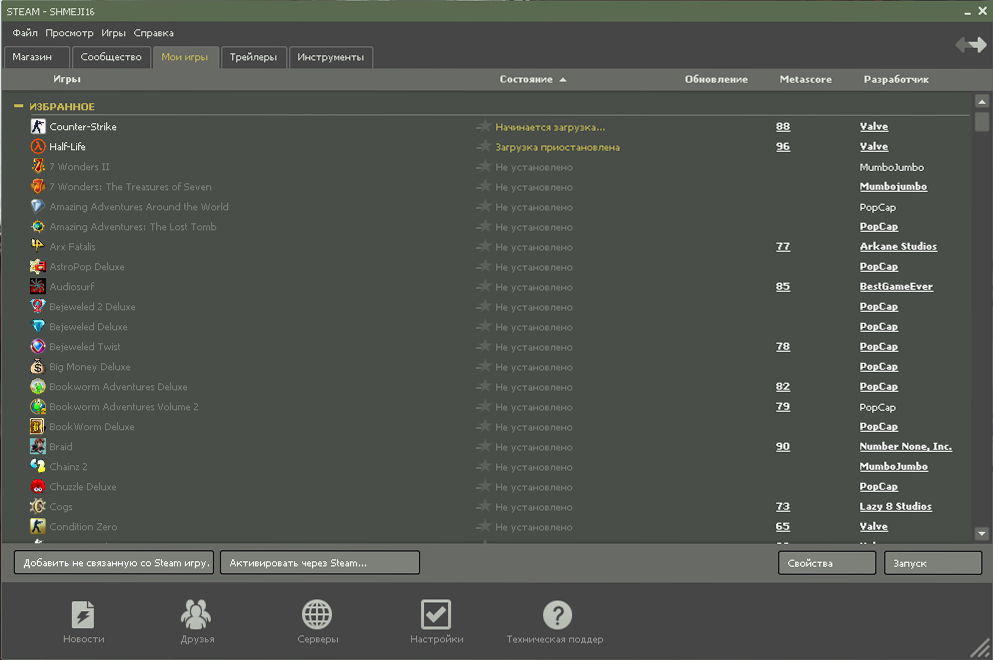
Task: Switch to the Сообщество tab
Action: pyautogui.click(x=111, y=57)
